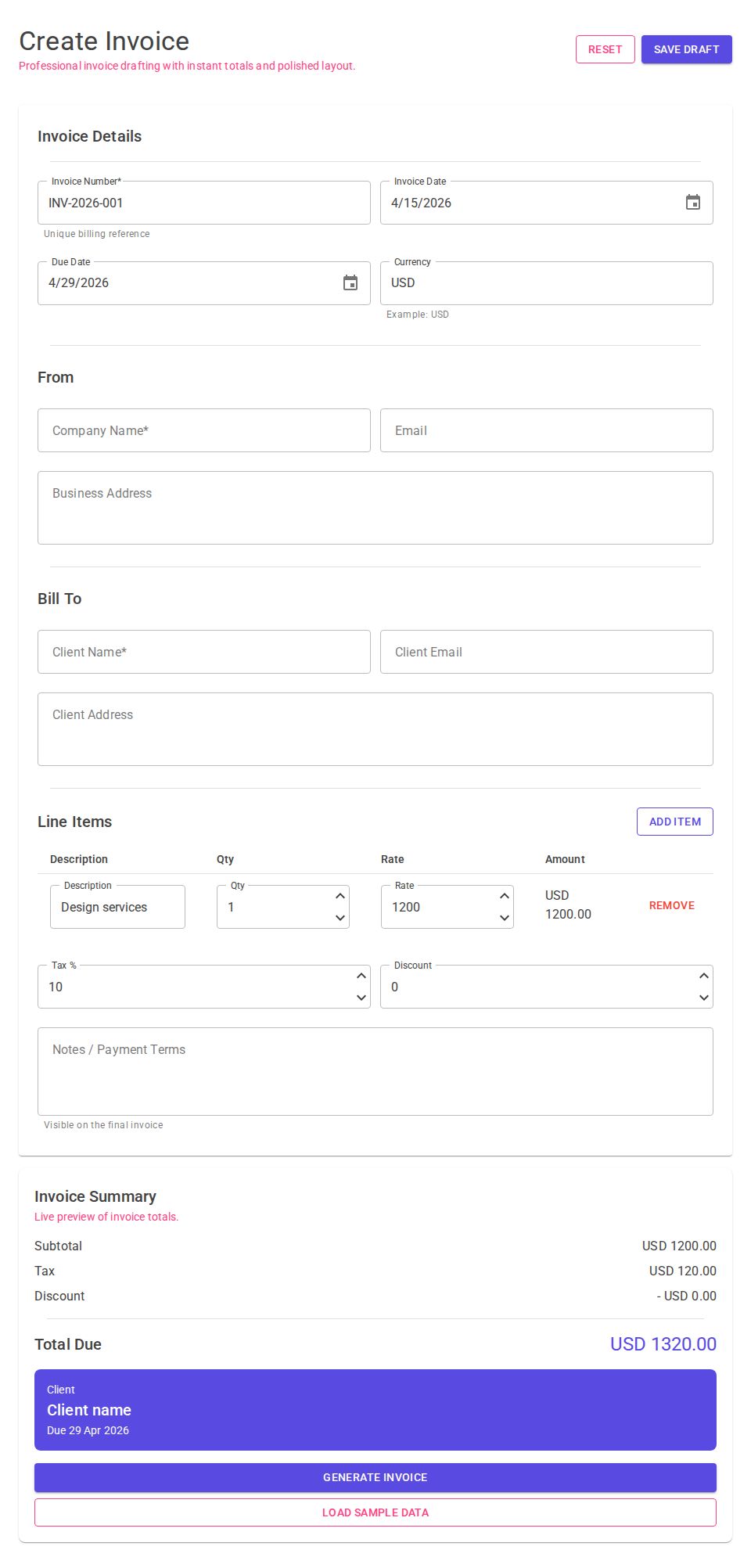This screenshot has height=1568, width=751.
Task: Click the line item Amount USD 1200.00
Action: 568,904
